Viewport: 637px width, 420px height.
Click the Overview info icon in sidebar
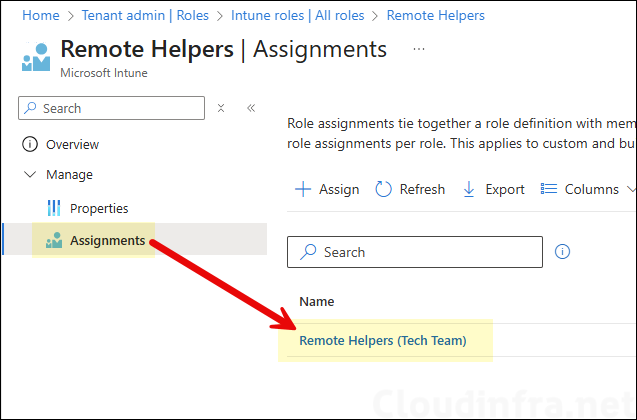[x=29, y=144]
